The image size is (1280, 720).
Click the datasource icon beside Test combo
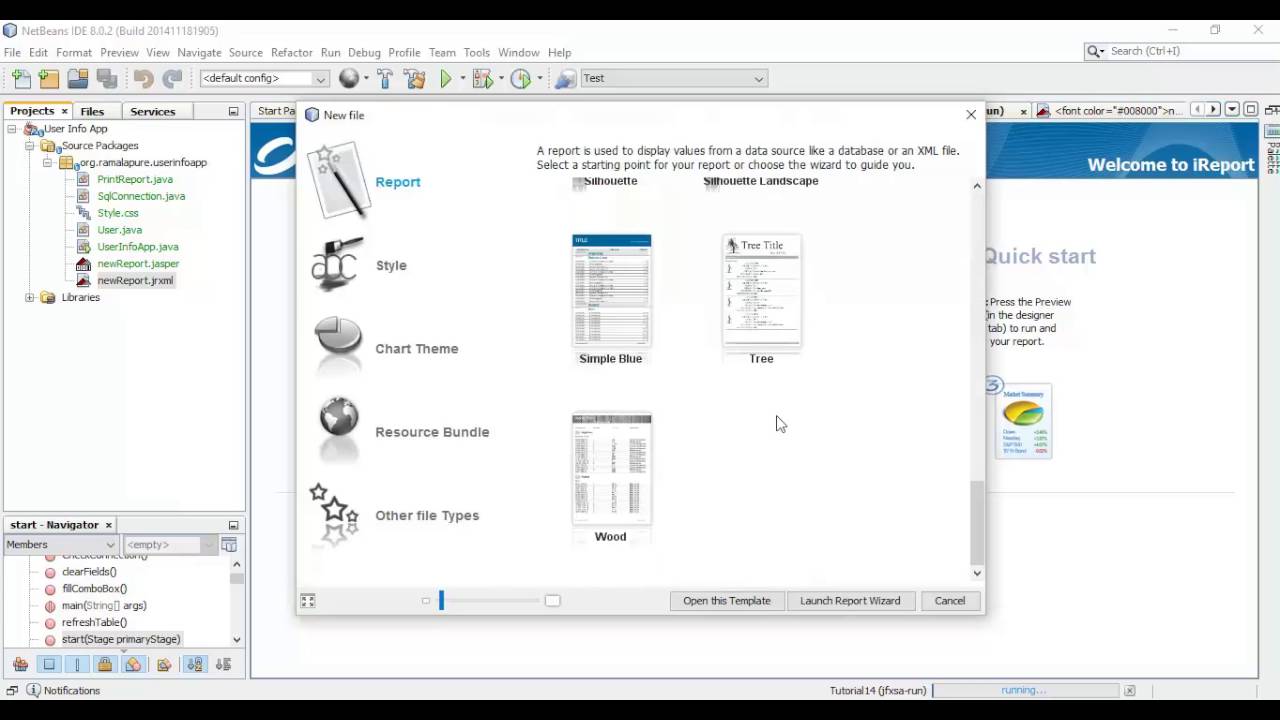[x=565, y=78]
